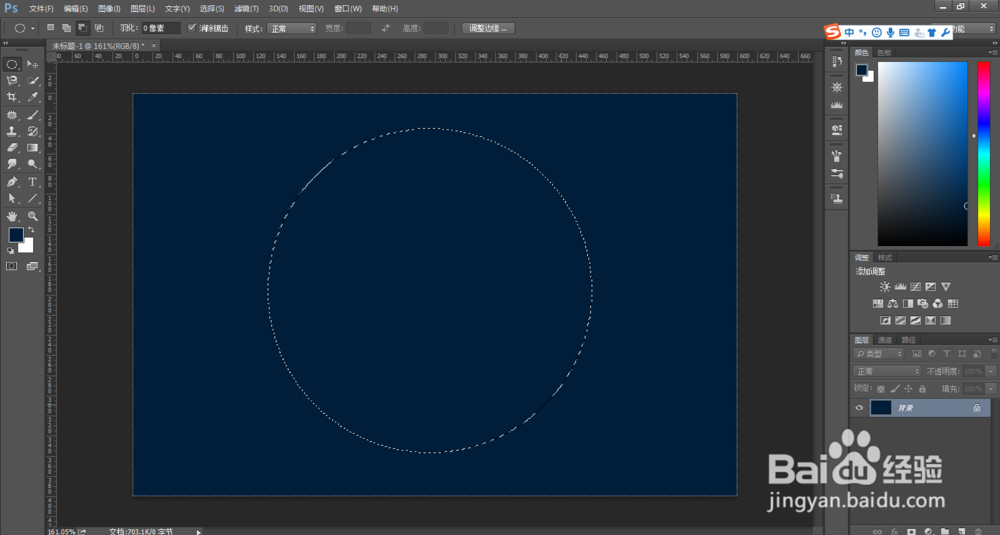
Task: Pick a color in the color field
Action: [x=922, y=154]
